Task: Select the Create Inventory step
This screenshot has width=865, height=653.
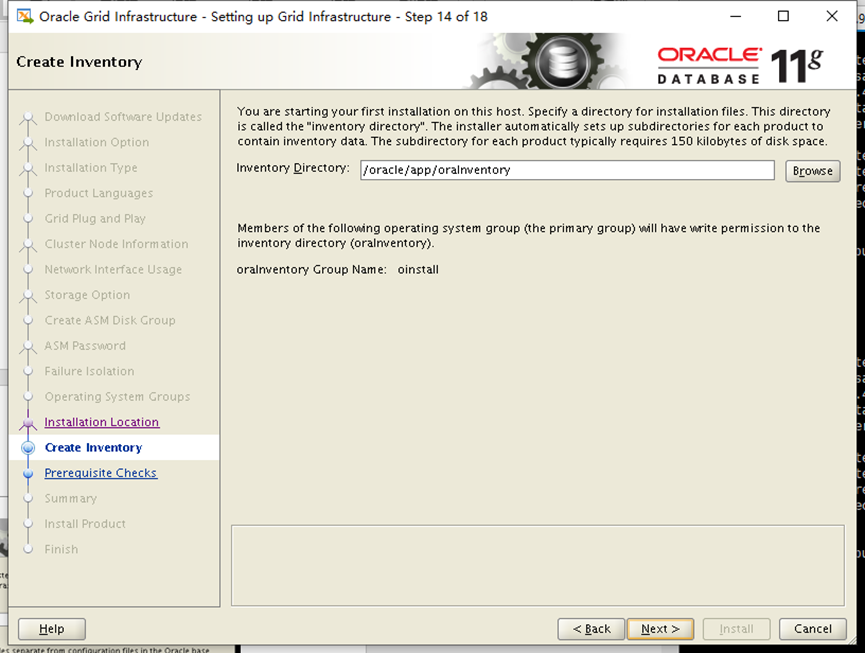Action: pos(93,447)
